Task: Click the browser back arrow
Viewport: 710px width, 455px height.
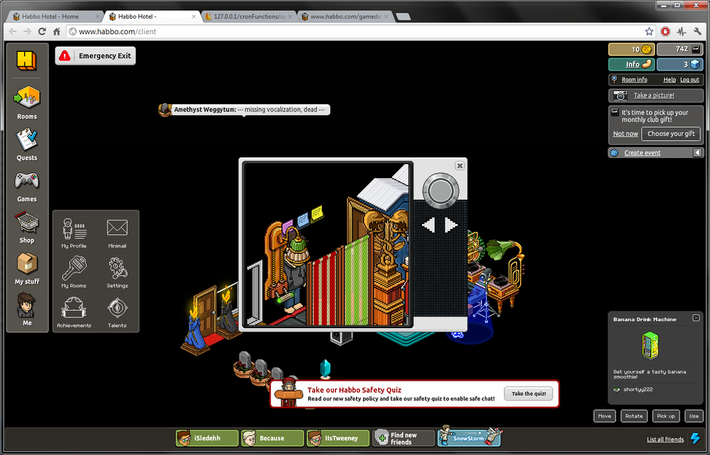Action: tap(13, 31)
